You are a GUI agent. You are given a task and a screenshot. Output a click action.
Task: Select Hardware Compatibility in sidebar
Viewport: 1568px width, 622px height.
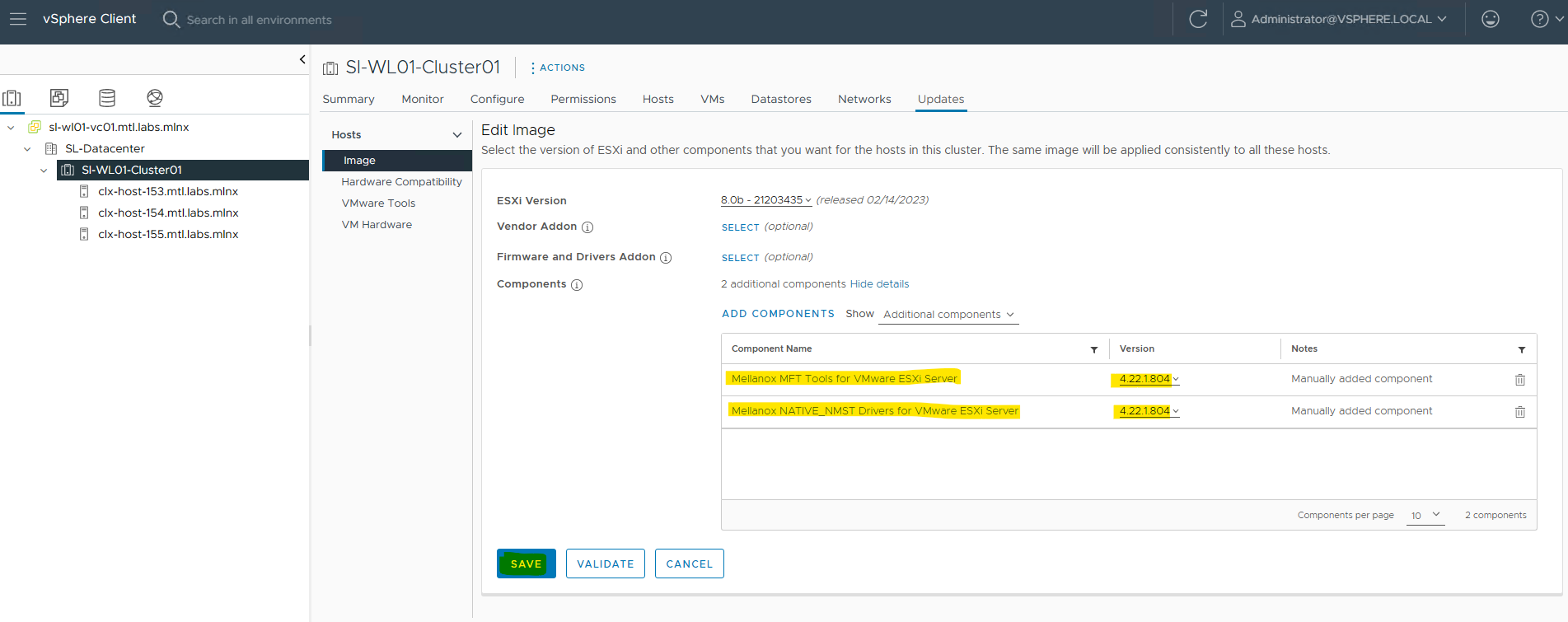pos(402,182)
